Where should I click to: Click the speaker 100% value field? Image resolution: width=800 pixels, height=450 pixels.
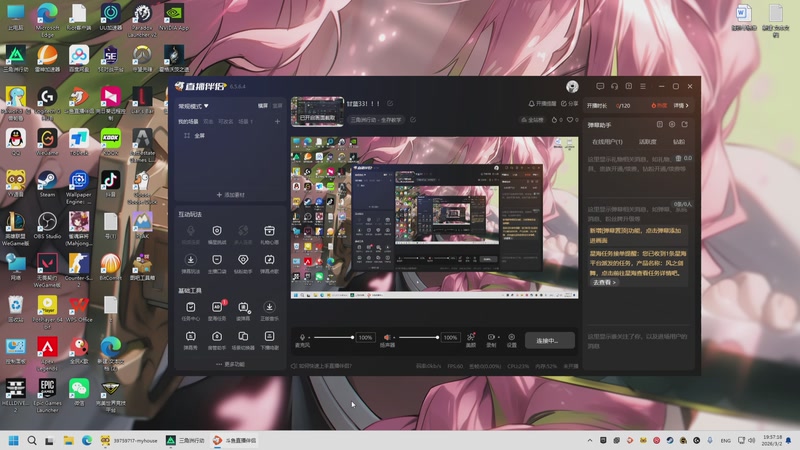(x=450, y=337)
